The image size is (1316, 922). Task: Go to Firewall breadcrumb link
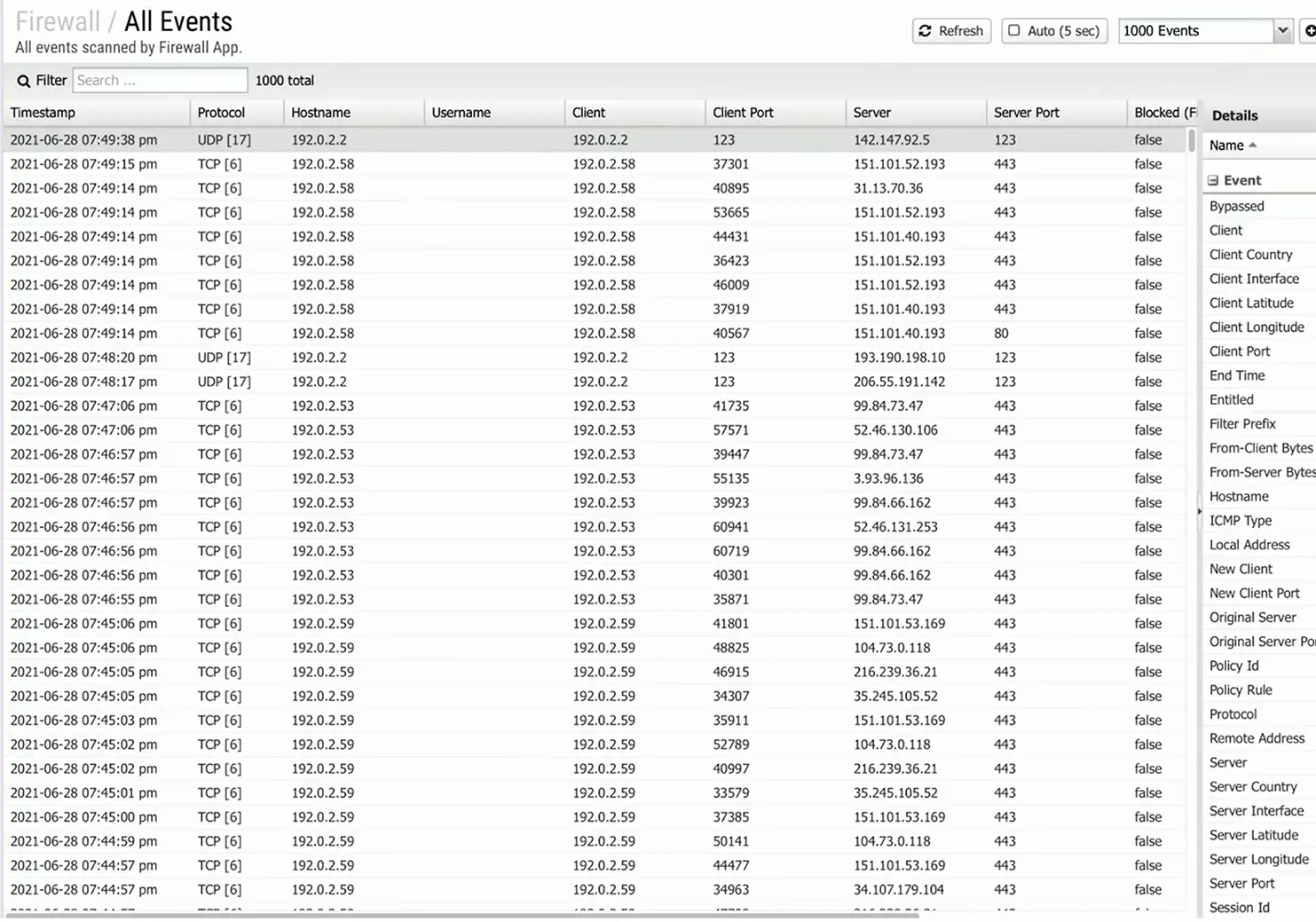pyautogui.click(x=58, y=21)
